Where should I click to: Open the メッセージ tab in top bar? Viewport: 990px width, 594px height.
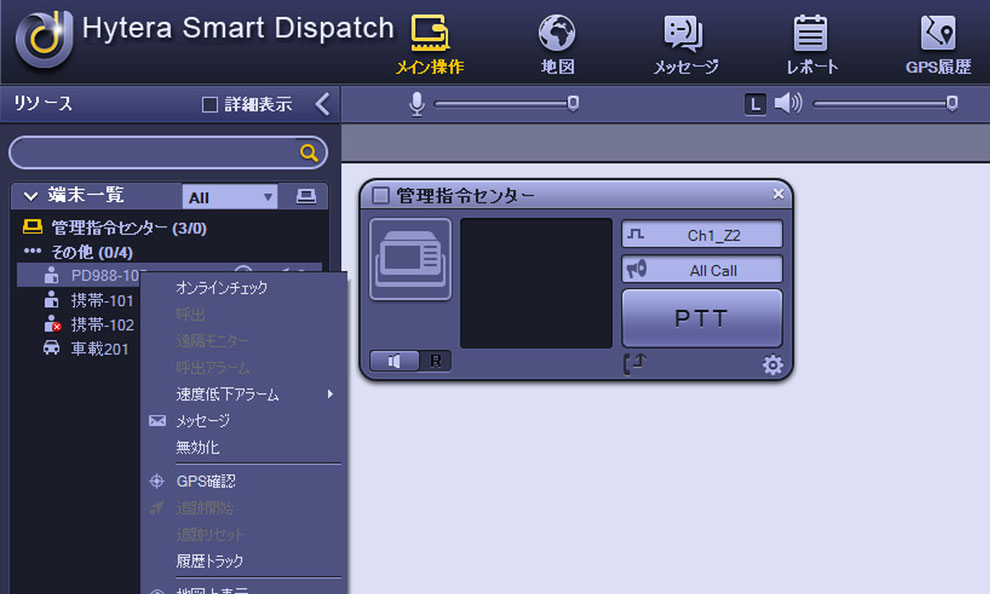tap(685, 44)
